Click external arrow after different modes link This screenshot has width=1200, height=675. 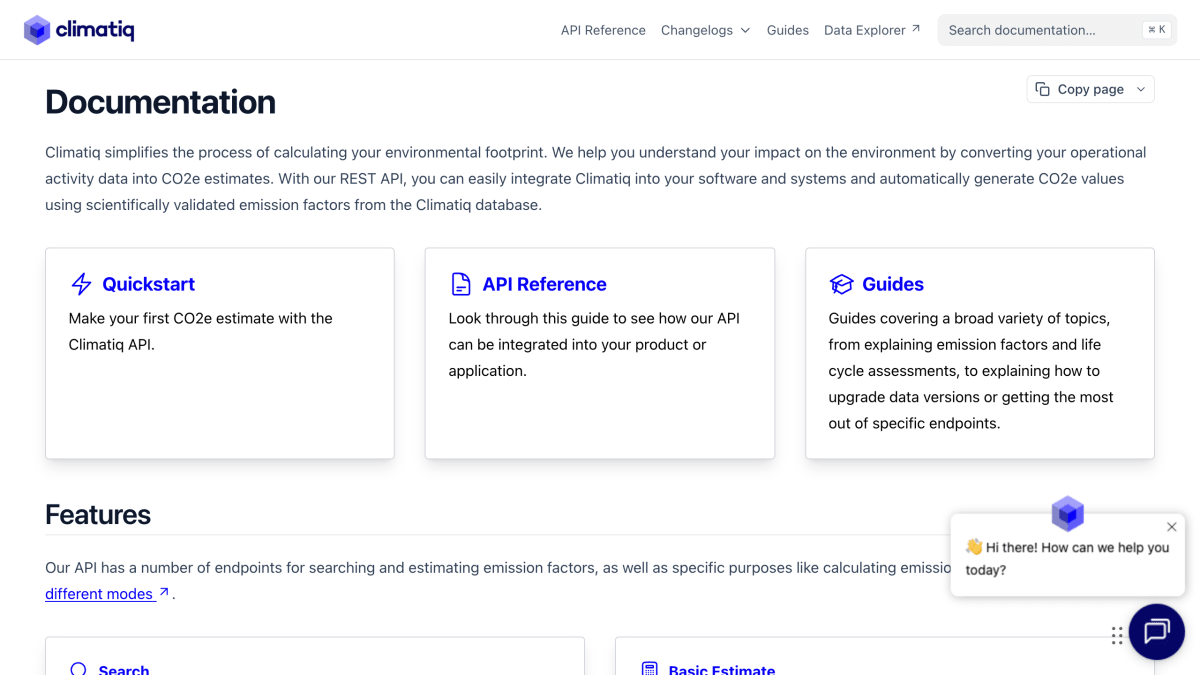164,592
